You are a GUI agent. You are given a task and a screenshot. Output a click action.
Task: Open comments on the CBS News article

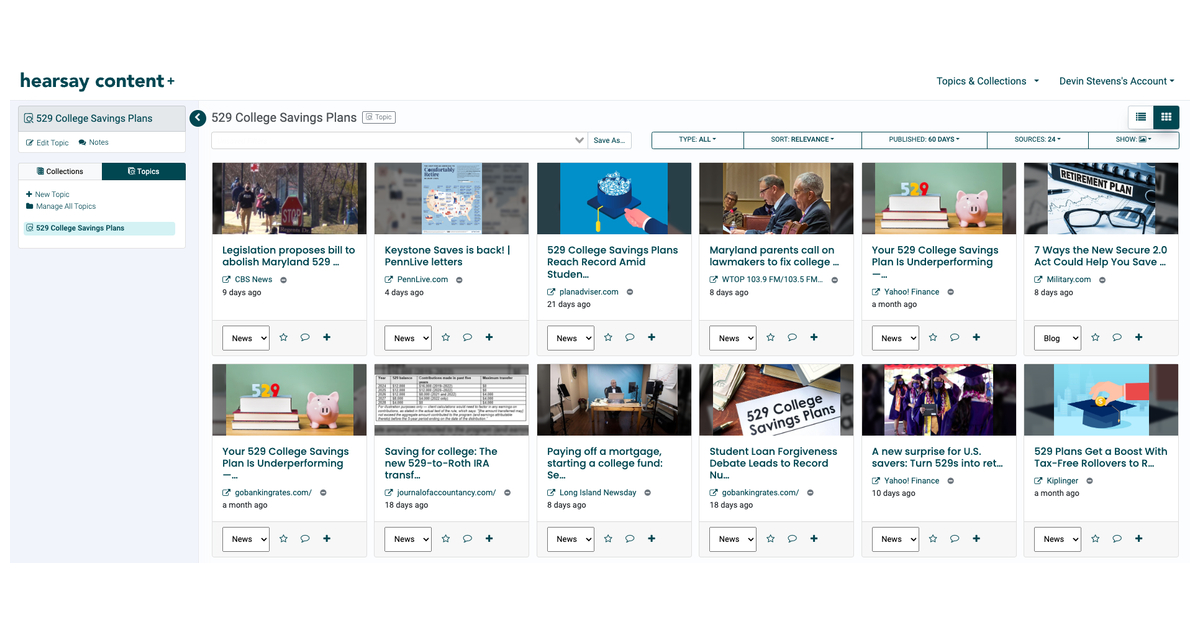[x=304, y=337]
